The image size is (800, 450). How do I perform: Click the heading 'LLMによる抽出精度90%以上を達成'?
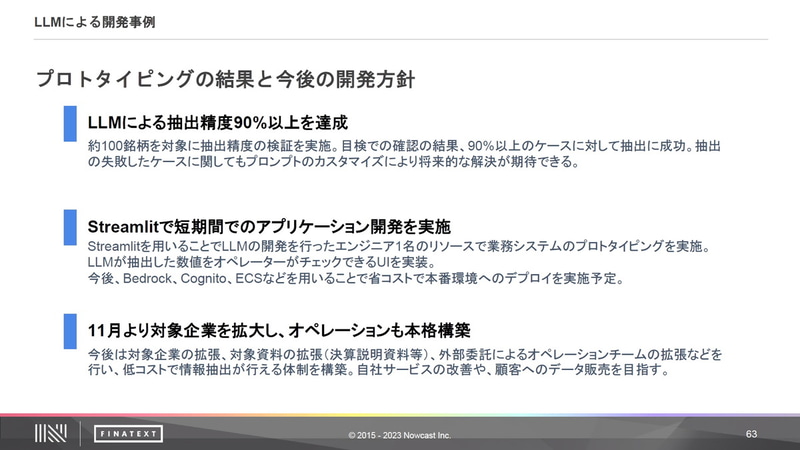pyautogui.click(x=217, y=122)
